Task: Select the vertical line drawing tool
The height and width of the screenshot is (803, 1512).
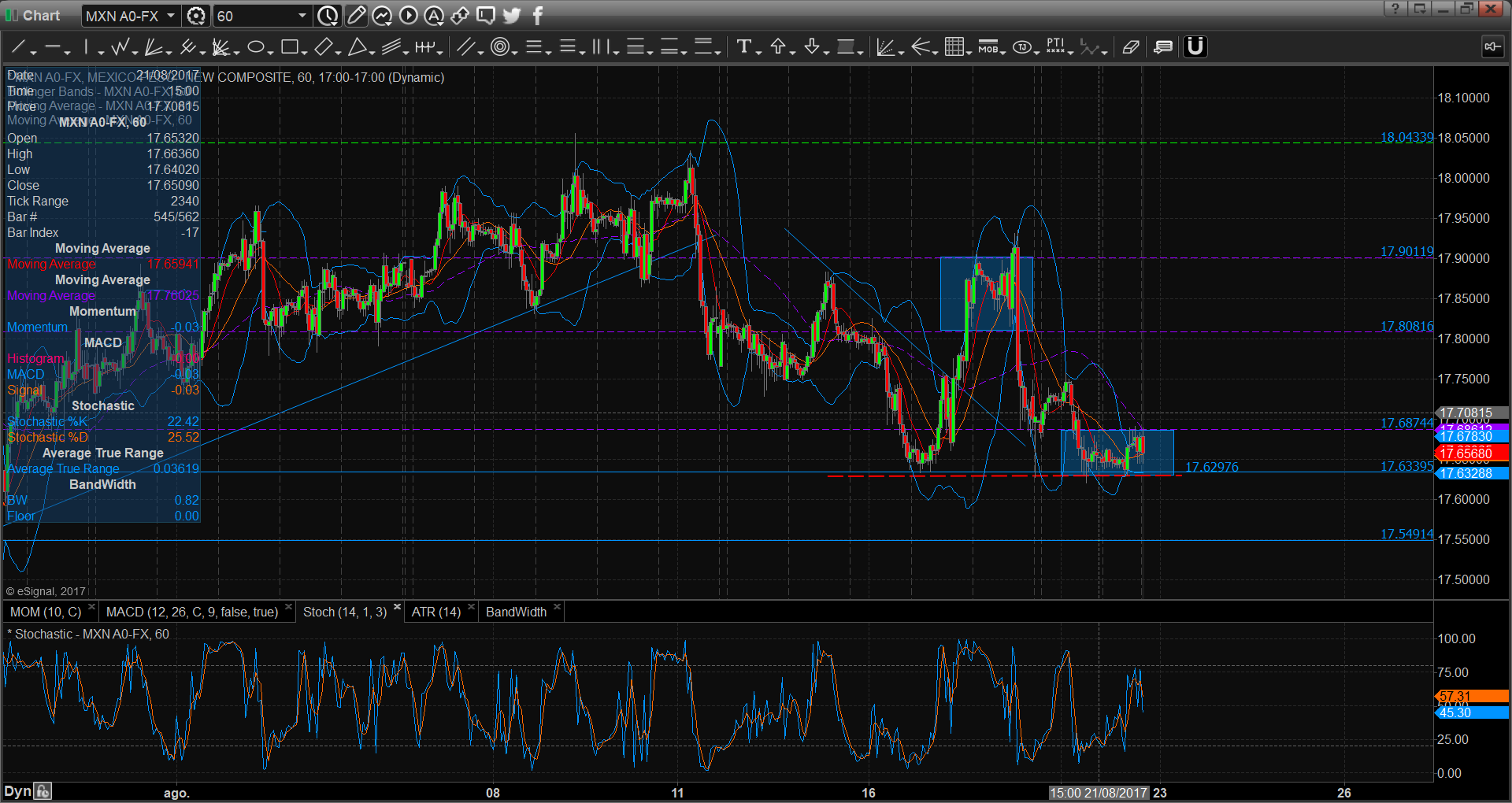Action: click(x=86, y=47)
